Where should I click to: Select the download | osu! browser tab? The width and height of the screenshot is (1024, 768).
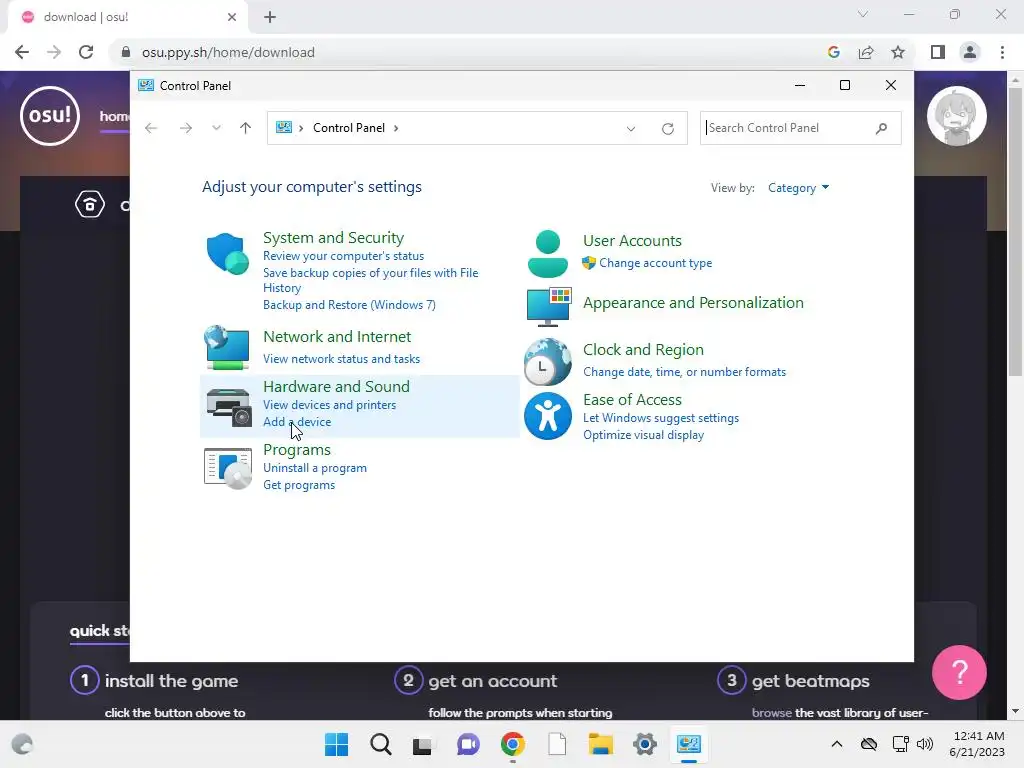click(x=127, y=17)
